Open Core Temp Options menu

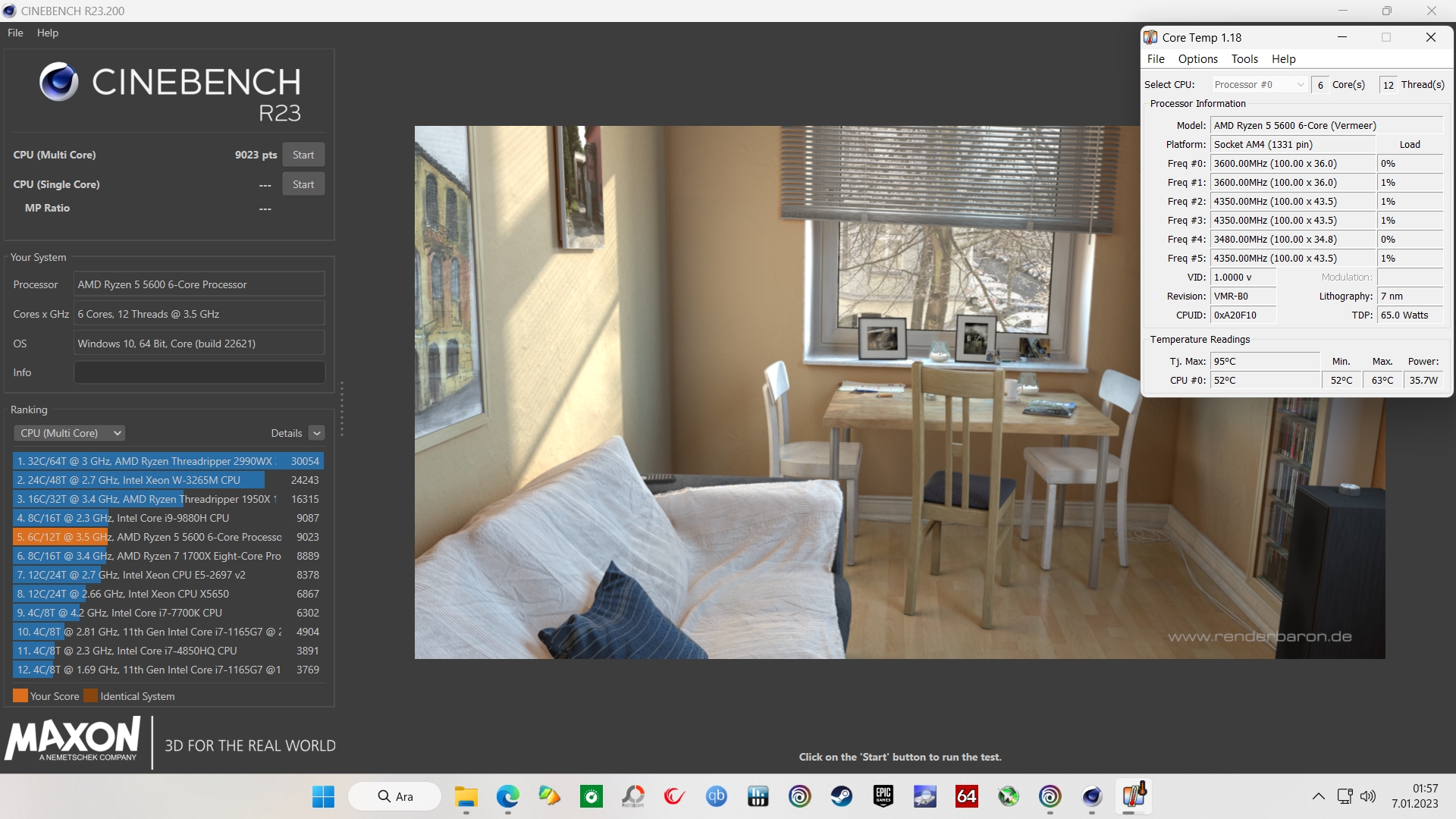(x=1197, y=59)
